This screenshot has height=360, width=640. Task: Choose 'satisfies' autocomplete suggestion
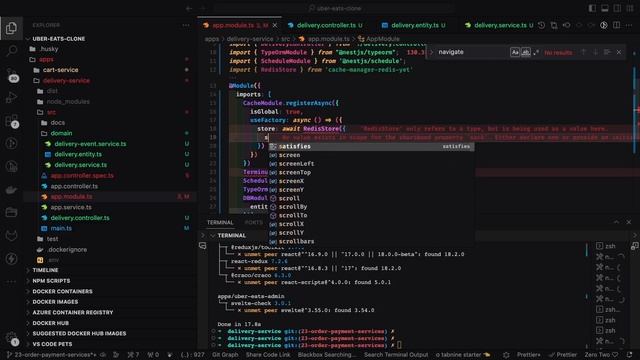point(371,147)
